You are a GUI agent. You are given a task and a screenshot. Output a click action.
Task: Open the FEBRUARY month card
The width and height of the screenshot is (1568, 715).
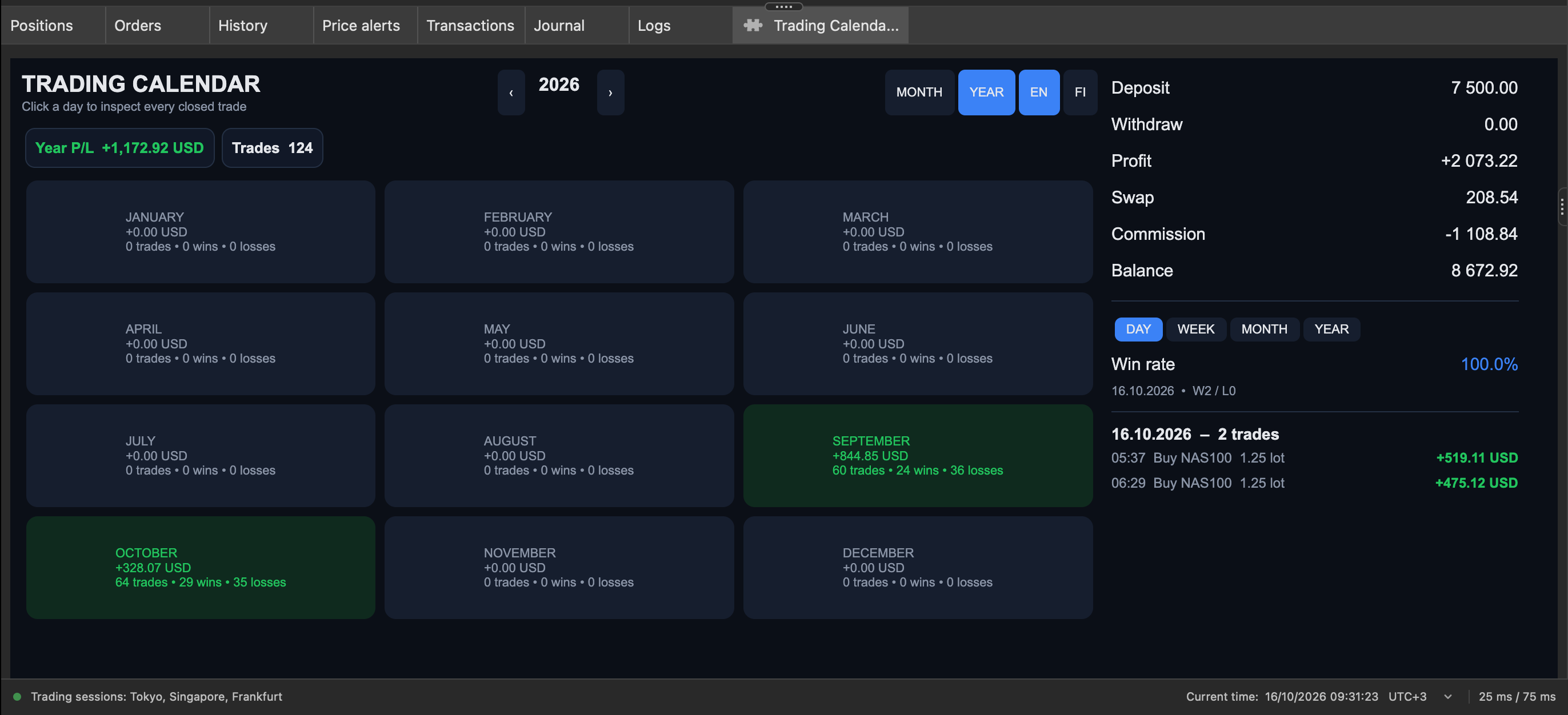[559, 232]
